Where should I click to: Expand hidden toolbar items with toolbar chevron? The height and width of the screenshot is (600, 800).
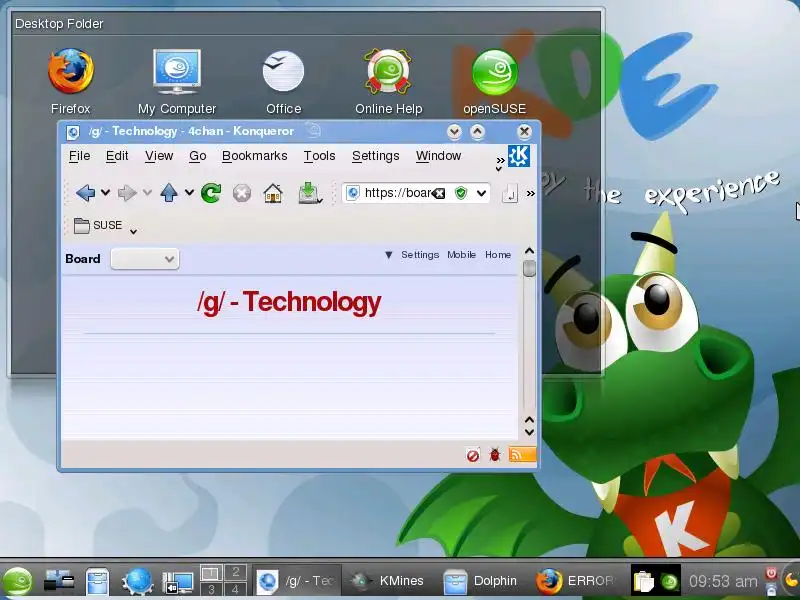click(531, 193)
